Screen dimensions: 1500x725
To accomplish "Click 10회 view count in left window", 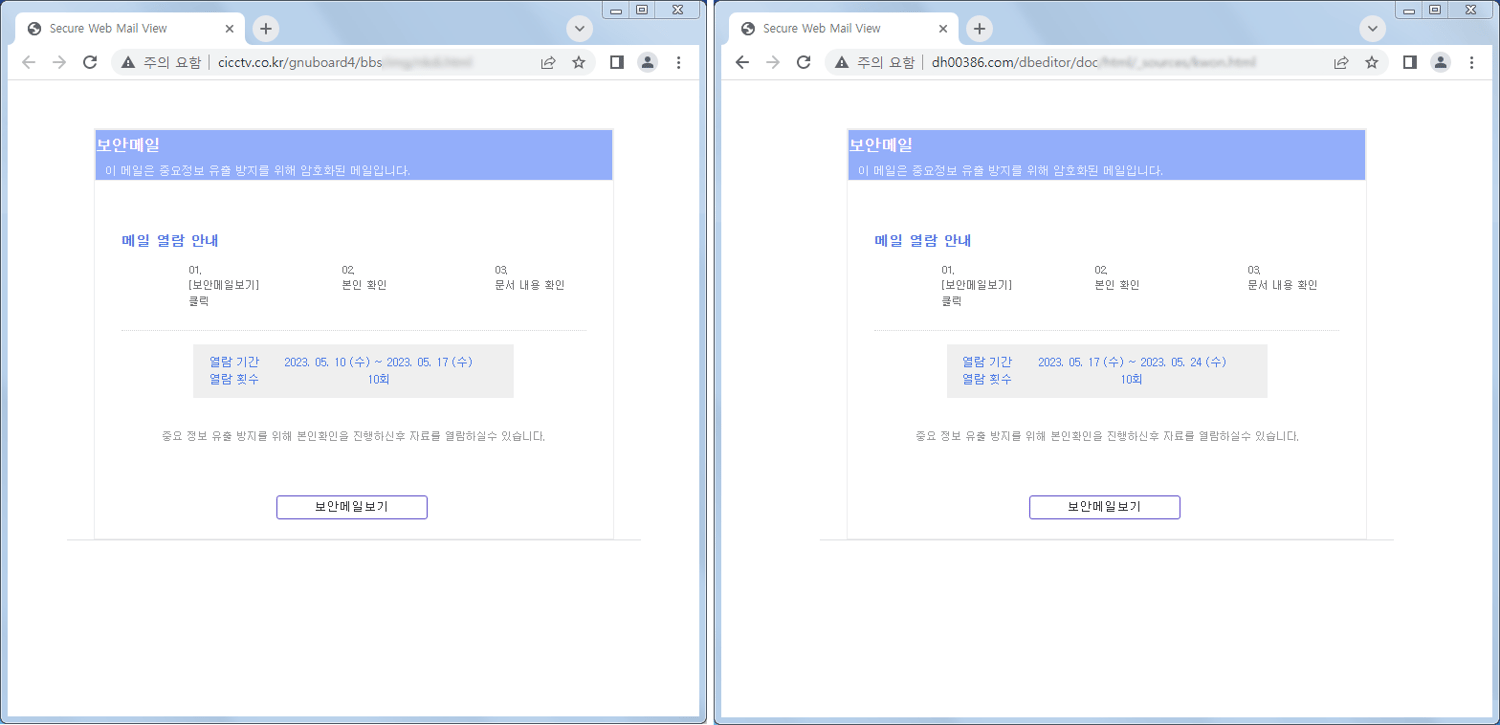I will 378,380.
